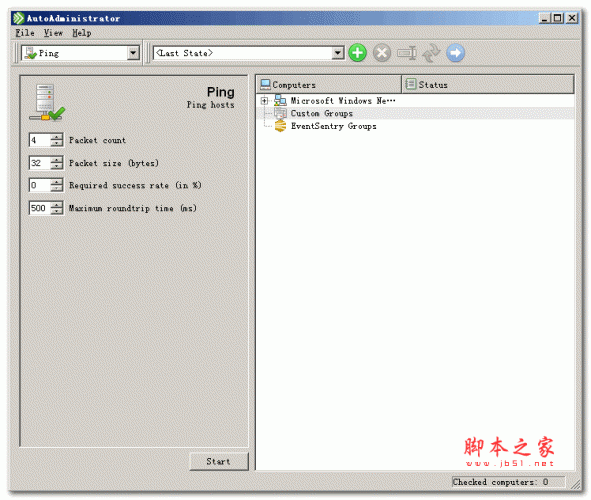Increase Maximum roundtrip time value
Viewport: 591px width, 500px height.
click(x=57, y=205)
